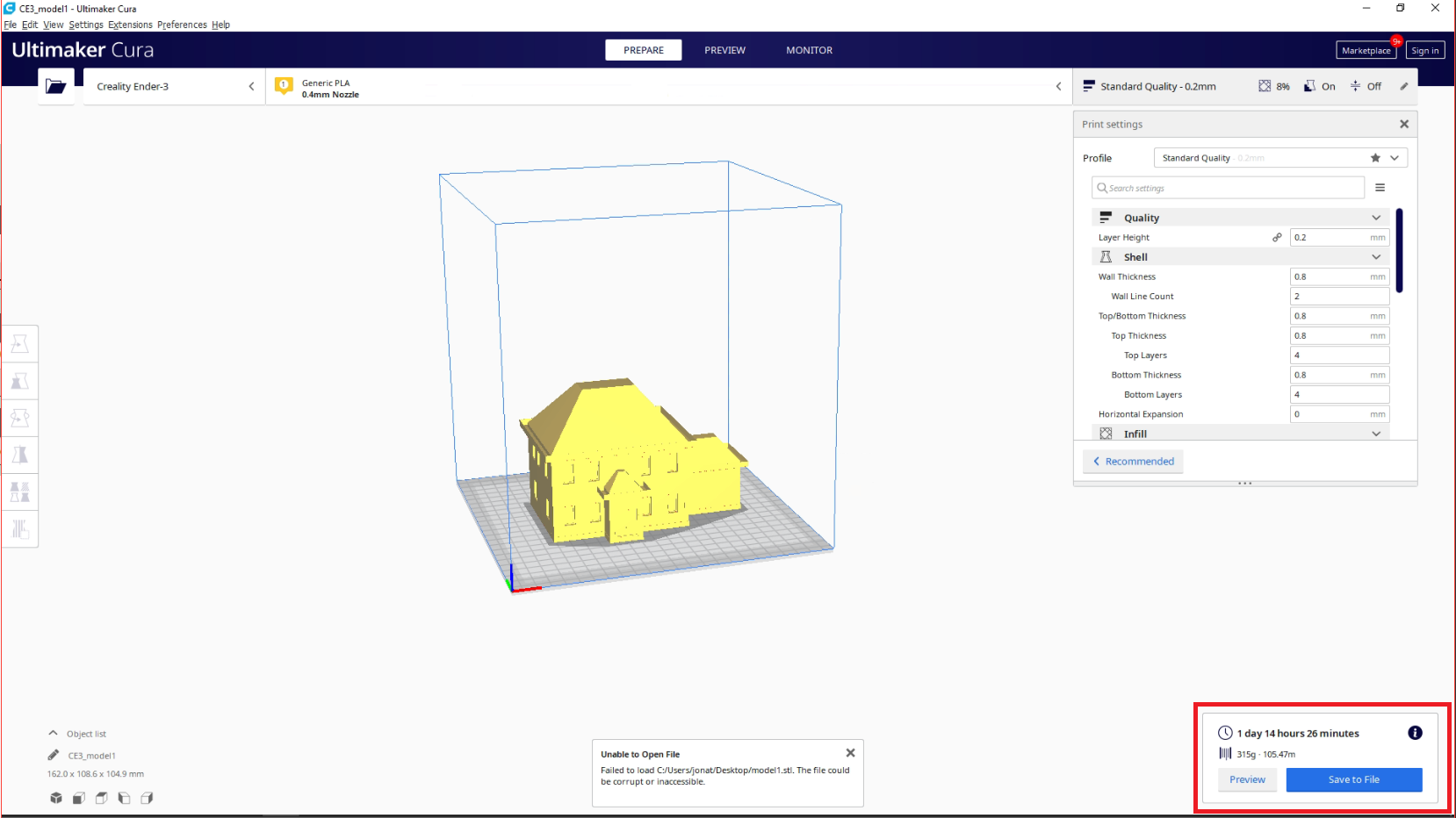This screenshot has height=818, width=1456.
Task: Click the pencil edit icon in settings bar
Action: (x=1404, y=86)
